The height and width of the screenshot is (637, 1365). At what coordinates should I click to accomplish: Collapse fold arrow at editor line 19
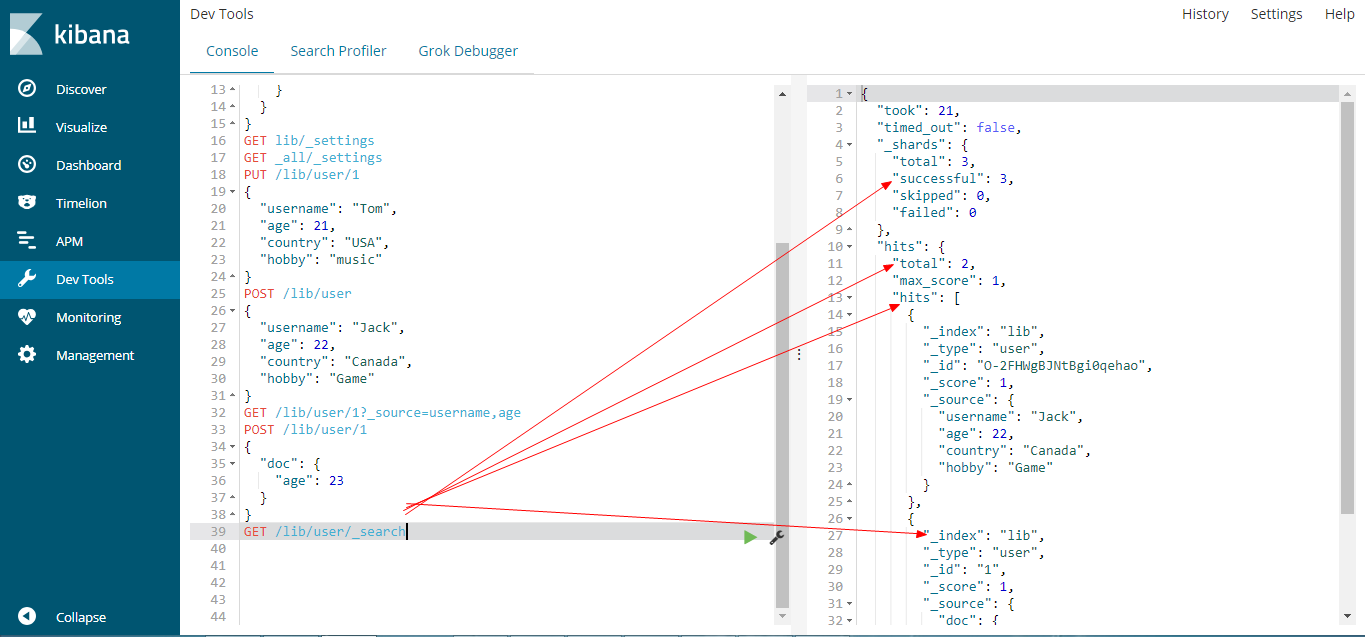[x=233, y=191]
